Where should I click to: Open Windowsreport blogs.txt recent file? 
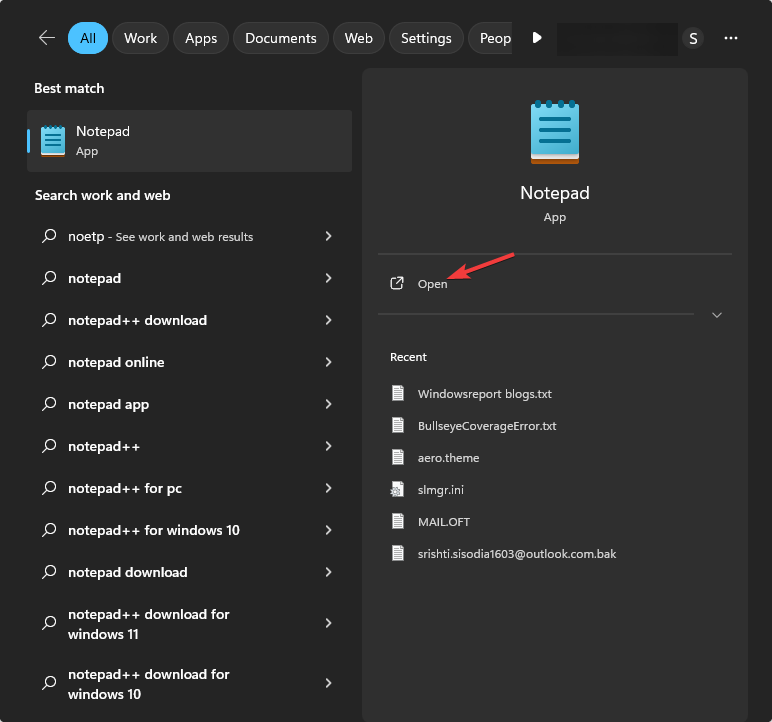coord(470,394)
